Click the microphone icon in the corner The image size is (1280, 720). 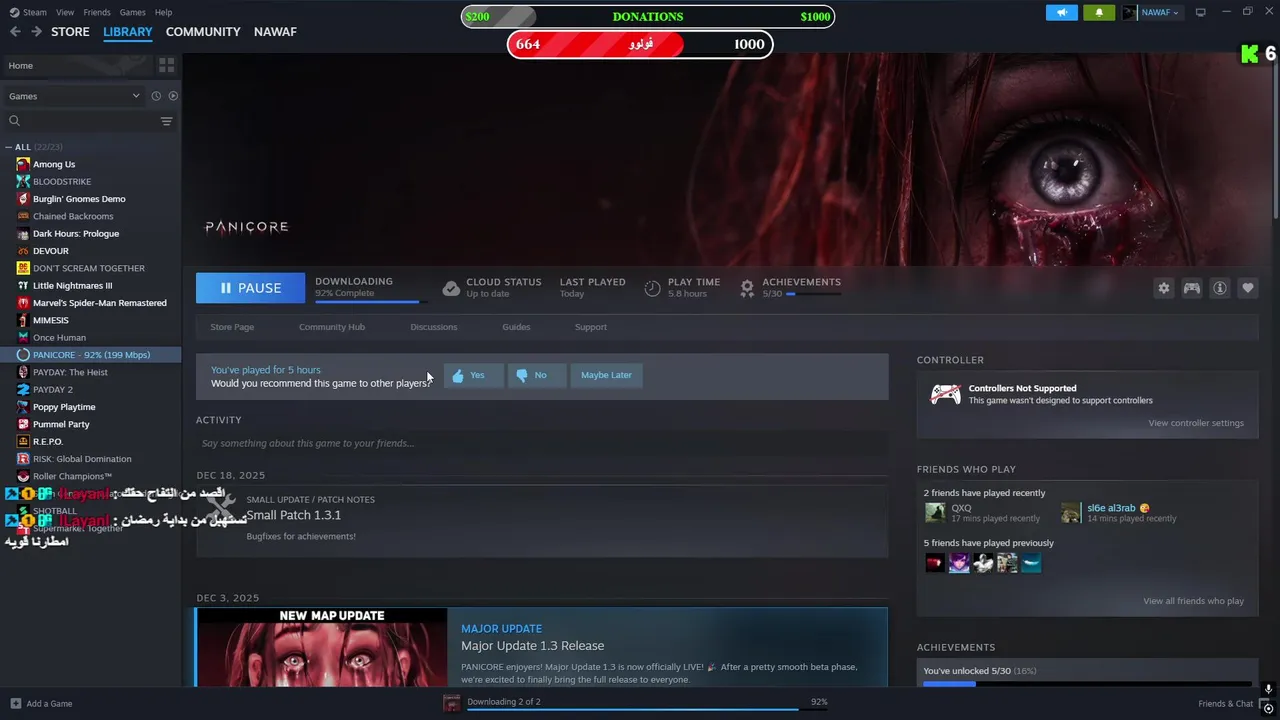pyautogui.click(x=1268, y=689)
